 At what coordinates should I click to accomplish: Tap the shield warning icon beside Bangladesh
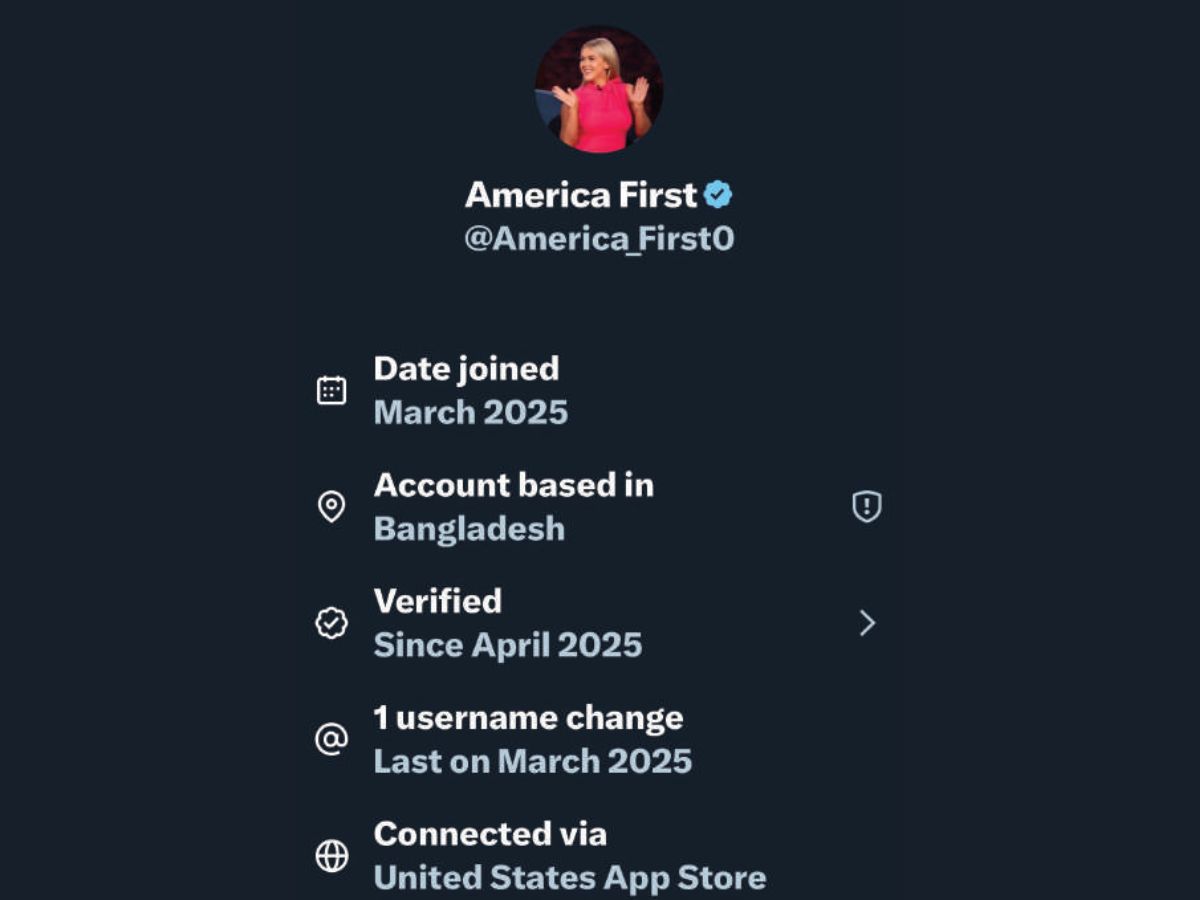[x=866, y=507]
